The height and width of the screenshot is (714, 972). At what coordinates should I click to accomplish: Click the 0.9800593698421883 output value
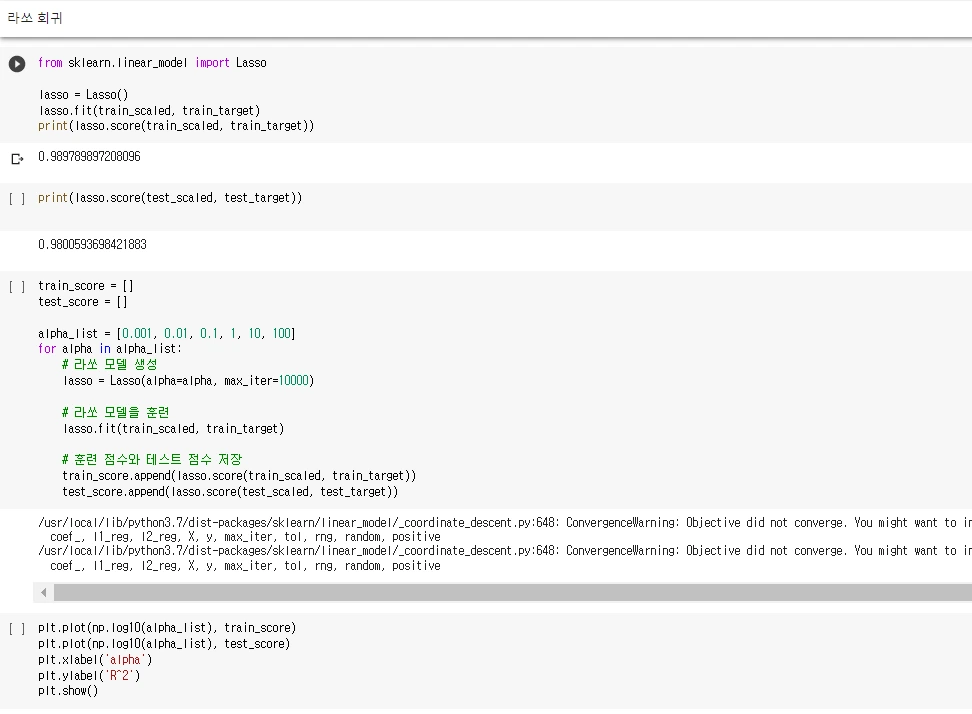92,245
